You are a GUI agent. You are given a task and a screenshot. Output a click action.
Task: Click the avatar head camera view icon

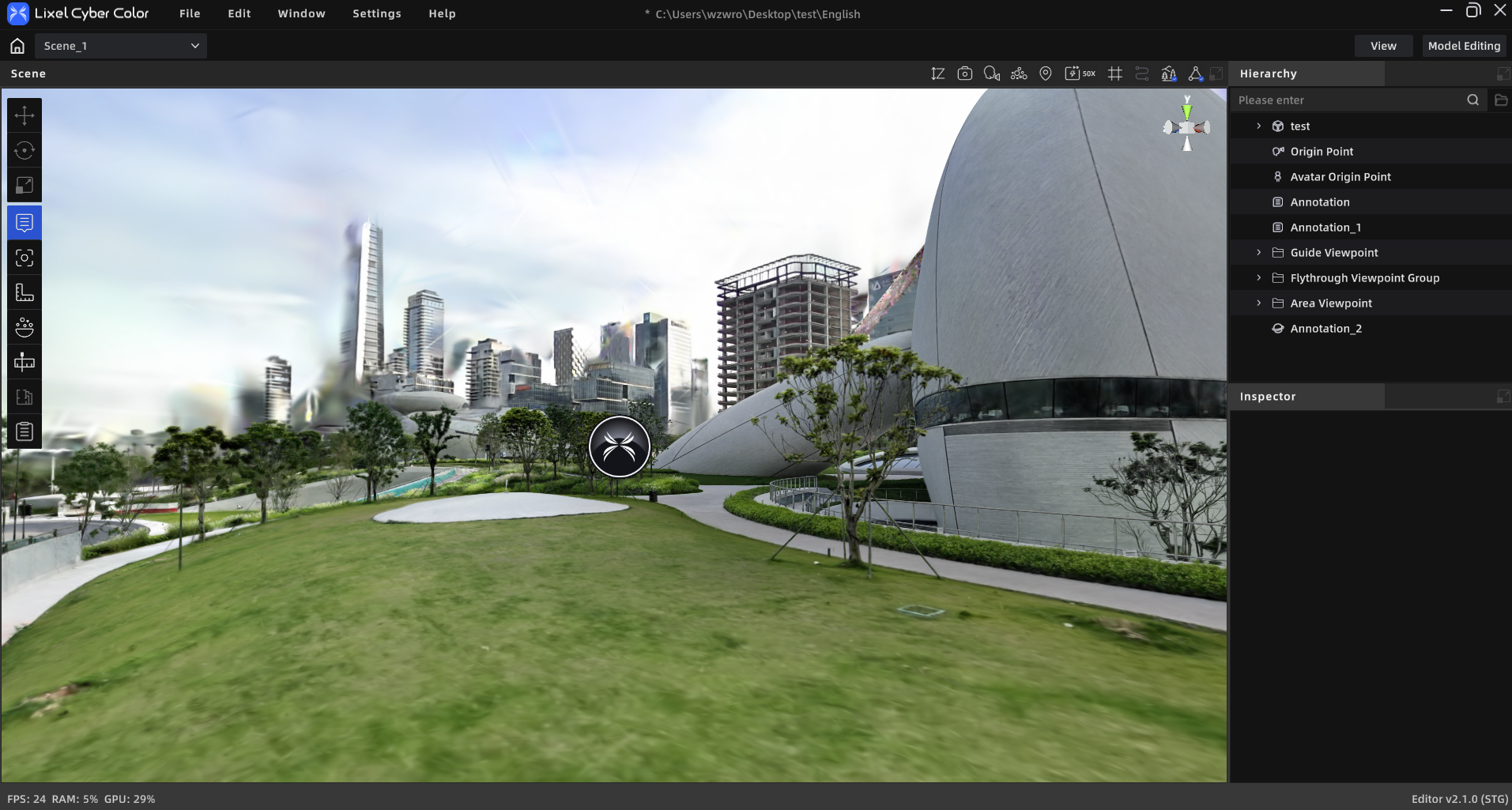(991, 73)
